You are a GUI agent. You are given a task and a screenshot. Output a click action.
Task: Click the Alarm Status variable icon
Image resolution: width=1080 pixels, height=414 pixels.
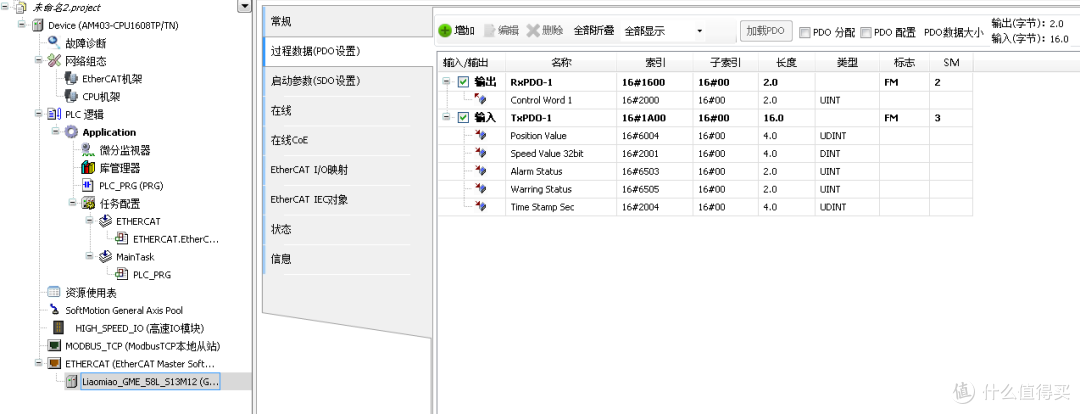[x=480, y=172]
